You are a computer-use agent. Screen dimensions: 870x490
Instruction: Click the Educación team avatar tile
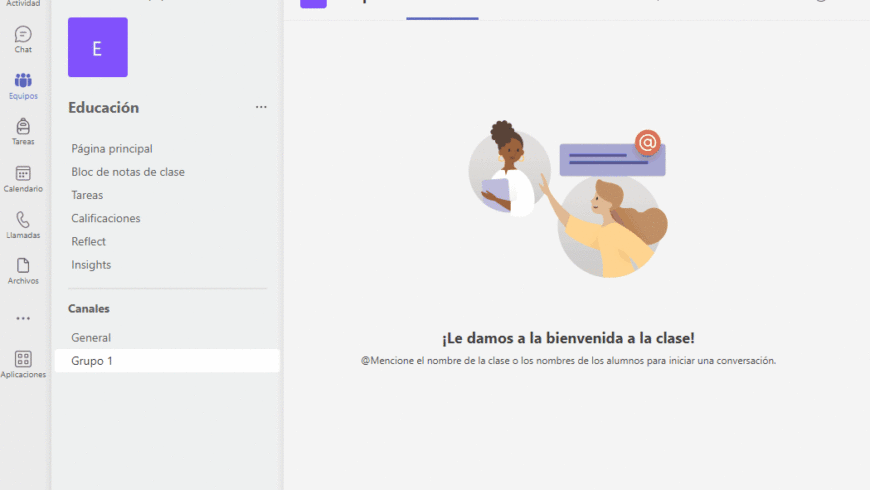[98, 47]
